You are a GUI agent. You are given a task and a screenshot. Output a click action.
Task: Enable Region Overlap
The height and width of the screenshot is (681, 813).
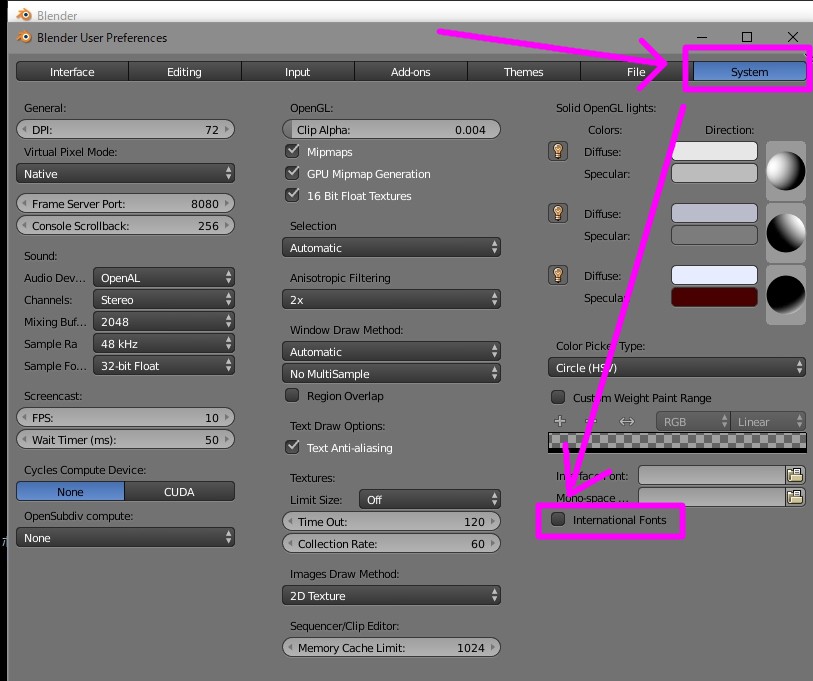pyautogui.click(x=292, y=395)
